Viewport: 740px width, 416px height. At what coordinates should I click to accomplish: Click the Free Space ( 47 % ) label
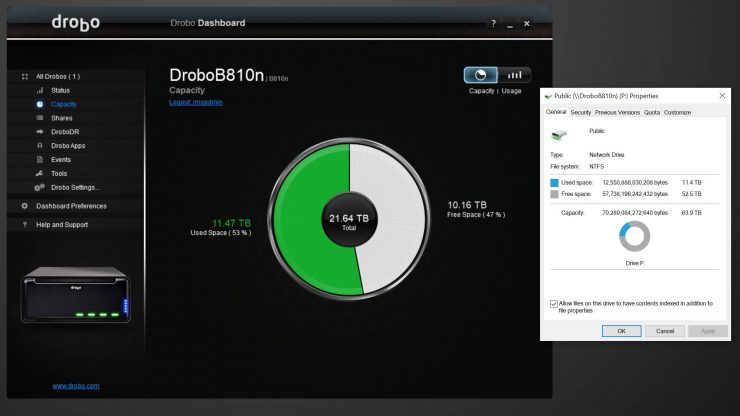476,215
